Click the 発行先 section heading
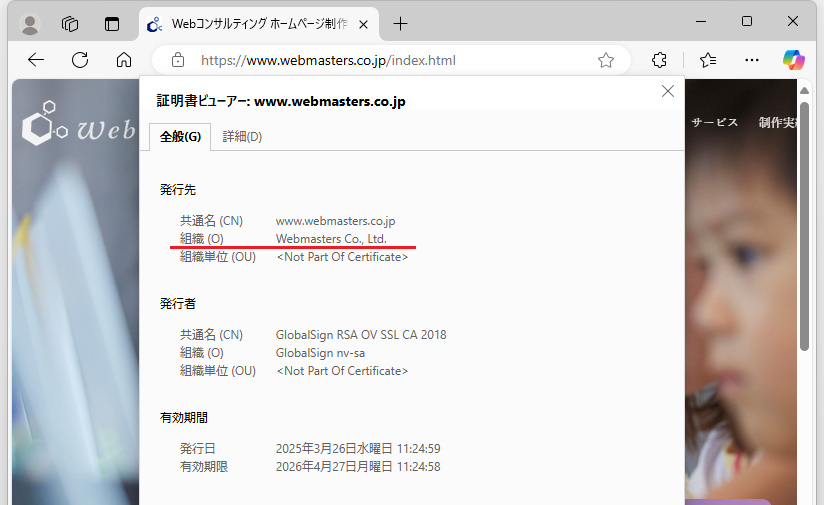 (x=178, y=190)
